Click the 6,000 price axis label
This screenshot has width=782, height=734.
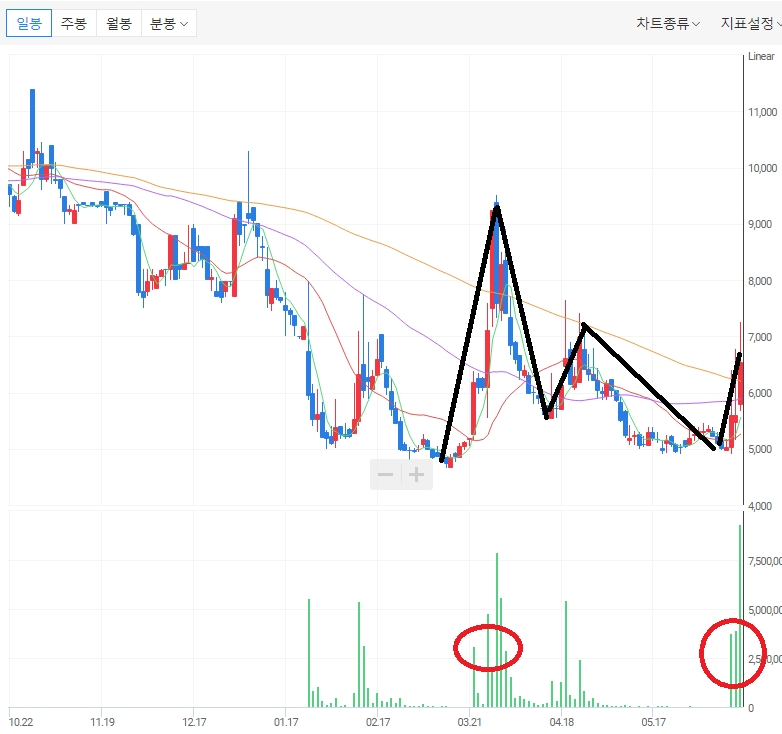[761, 393]
